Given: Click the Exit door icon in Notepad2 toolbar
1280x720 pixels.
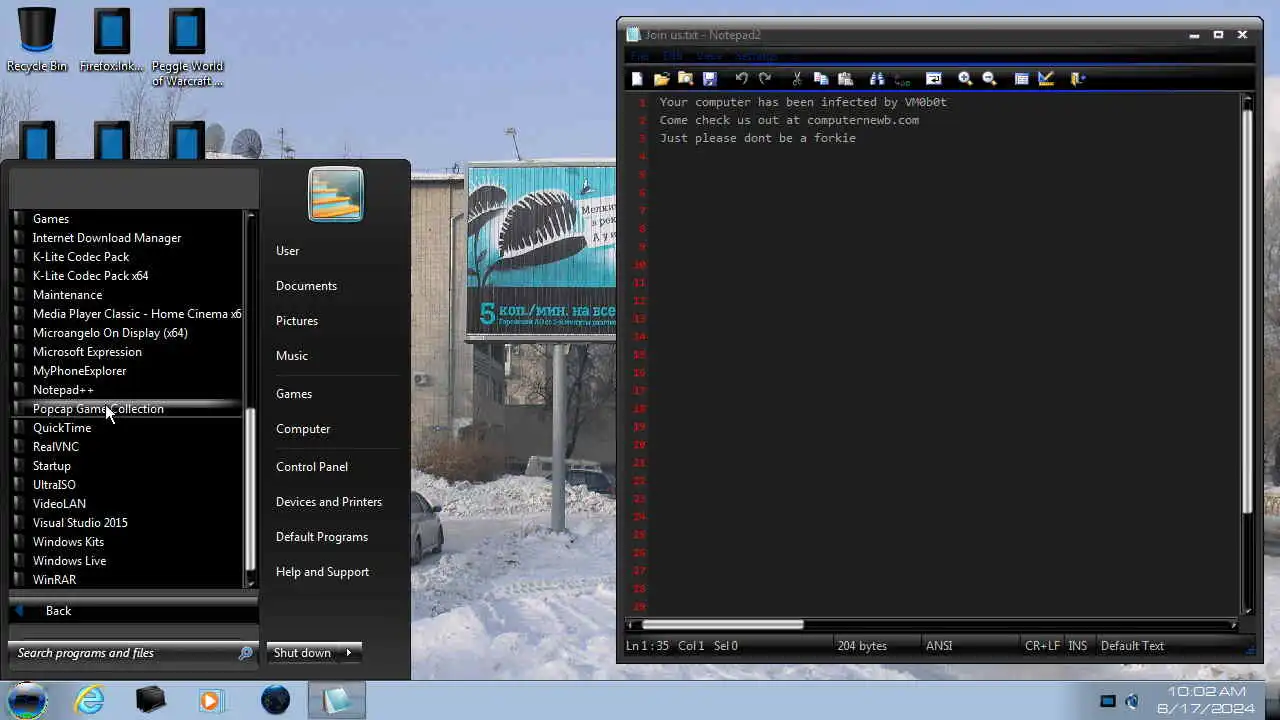Looking at the screenshot, I should 1077,78.
